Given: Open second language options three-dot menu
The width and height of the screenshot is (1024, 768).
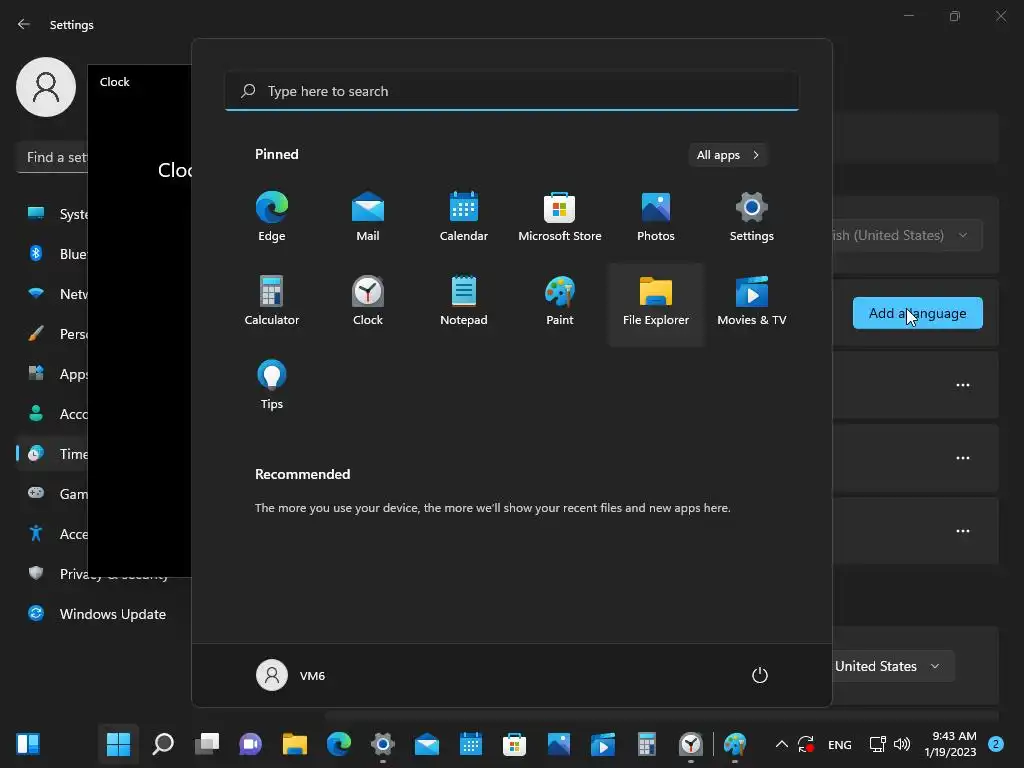Looking at the screenshot, I should (x=963, y=458).
